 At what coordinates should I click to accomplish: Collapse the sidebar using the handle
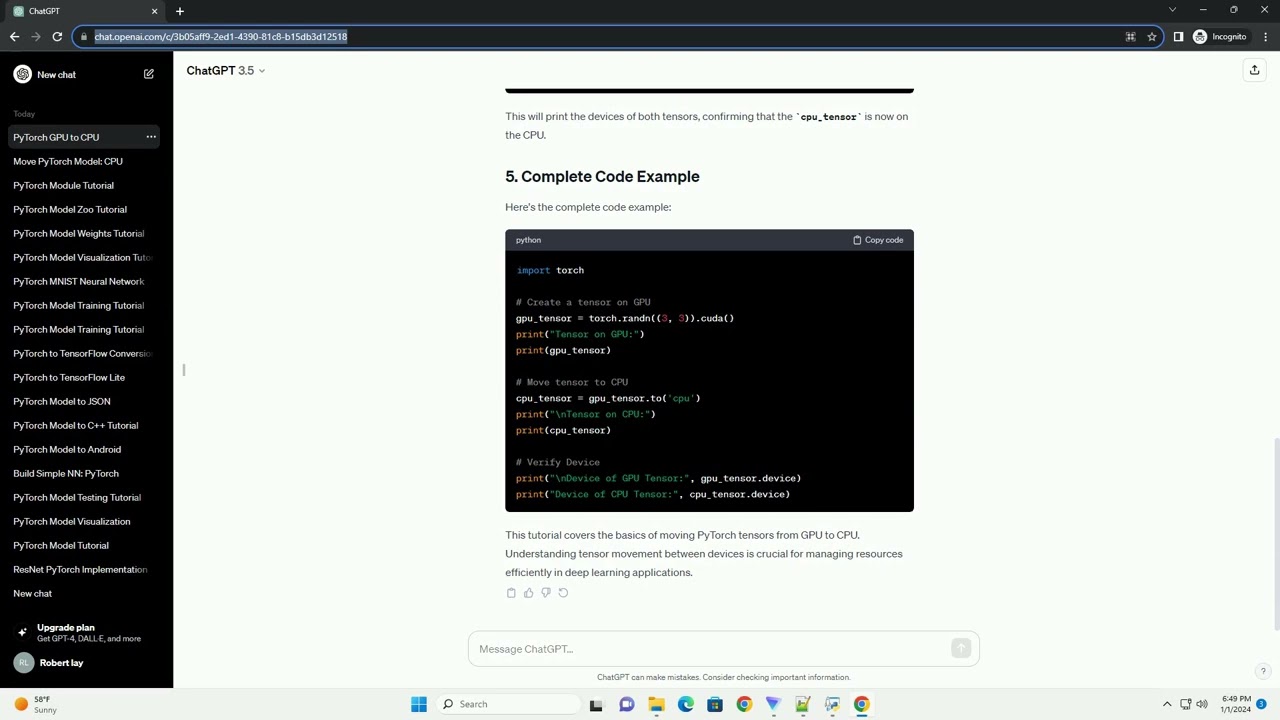184,370
